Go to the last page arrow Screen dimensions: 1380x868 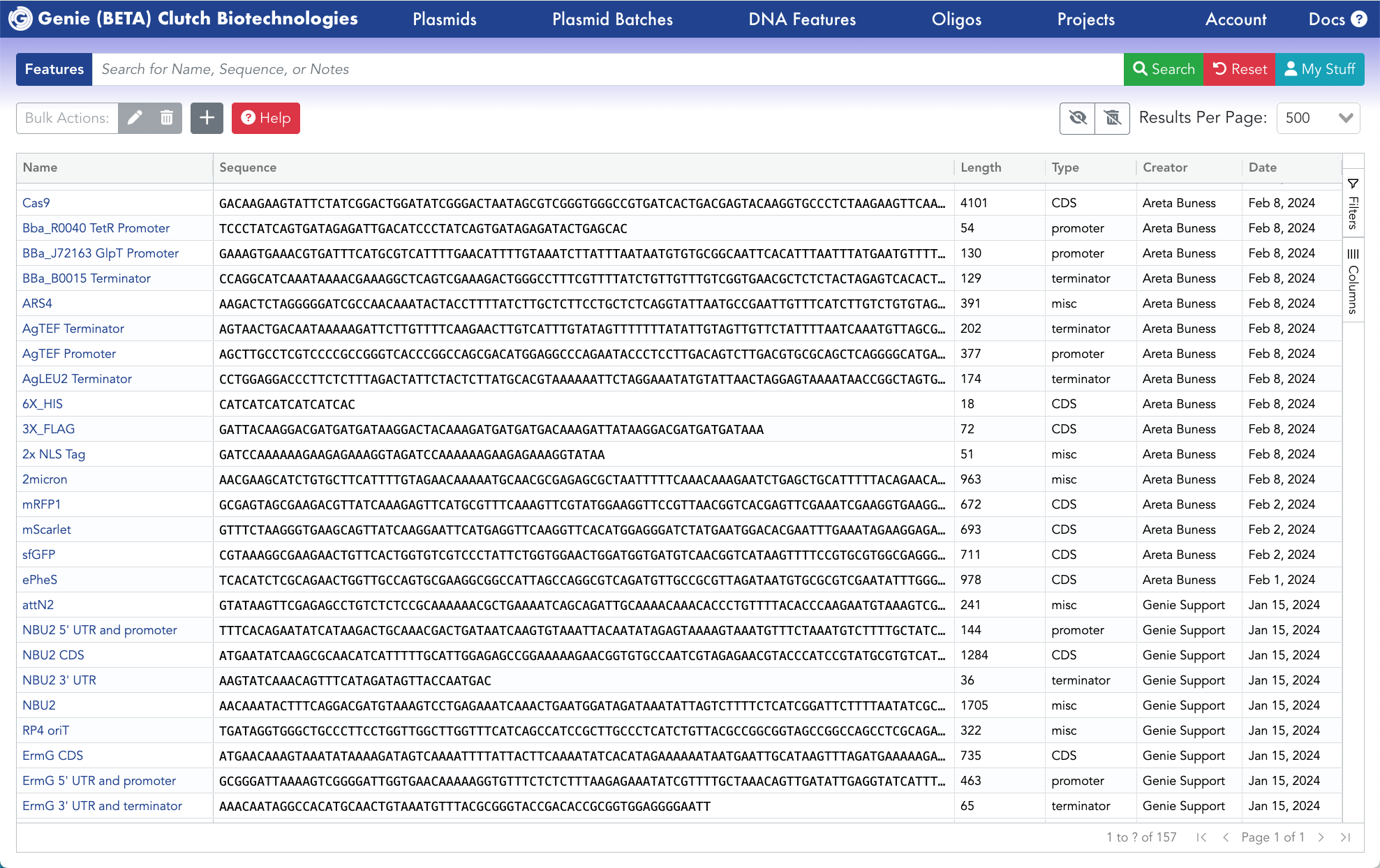1345,837
